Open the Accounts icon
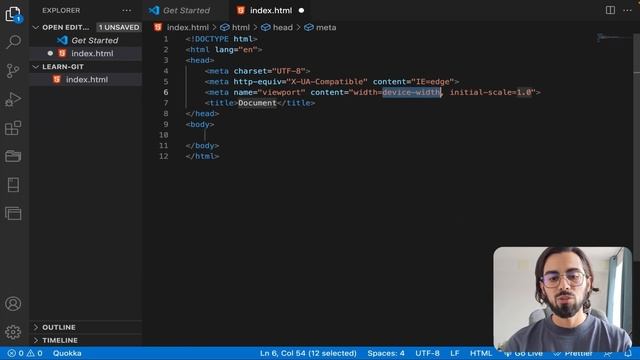The height and width of the screenshot is (360, 640). pyautogui.click(x=13, y=304)
